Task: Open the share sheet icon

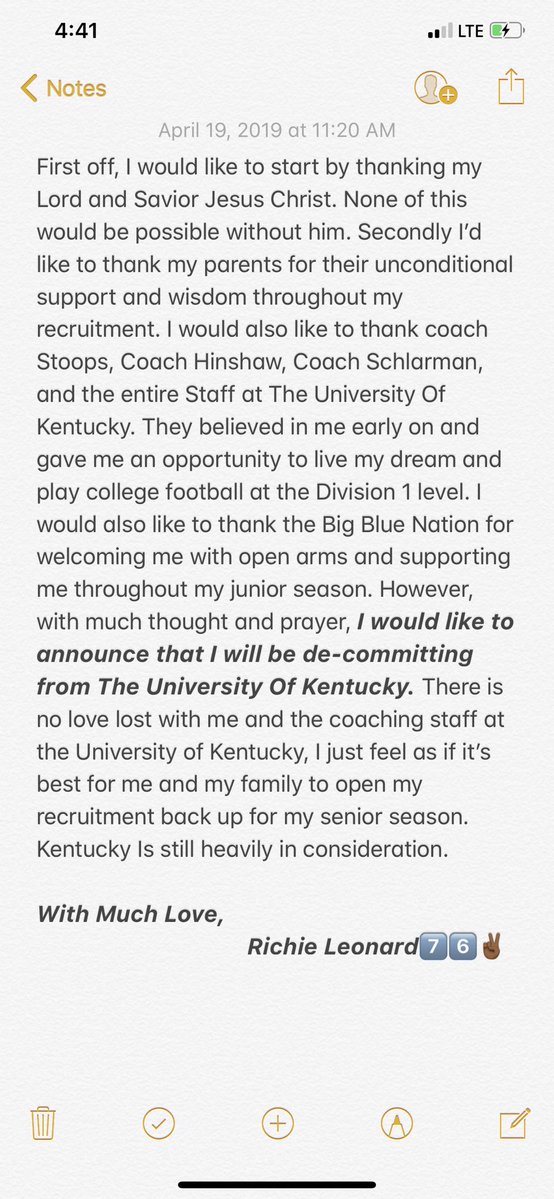Action: (511, 87)
